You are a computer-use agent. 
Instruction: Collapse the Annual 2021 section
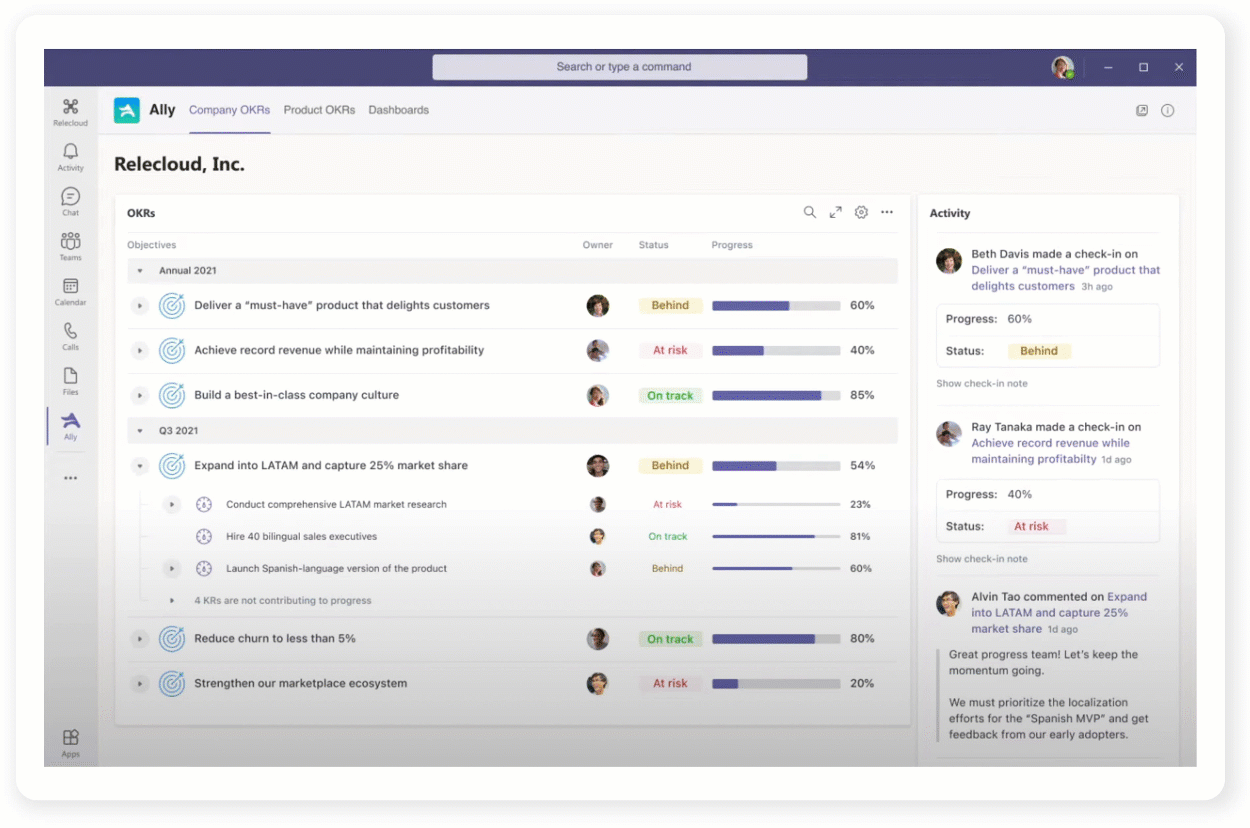140,271
